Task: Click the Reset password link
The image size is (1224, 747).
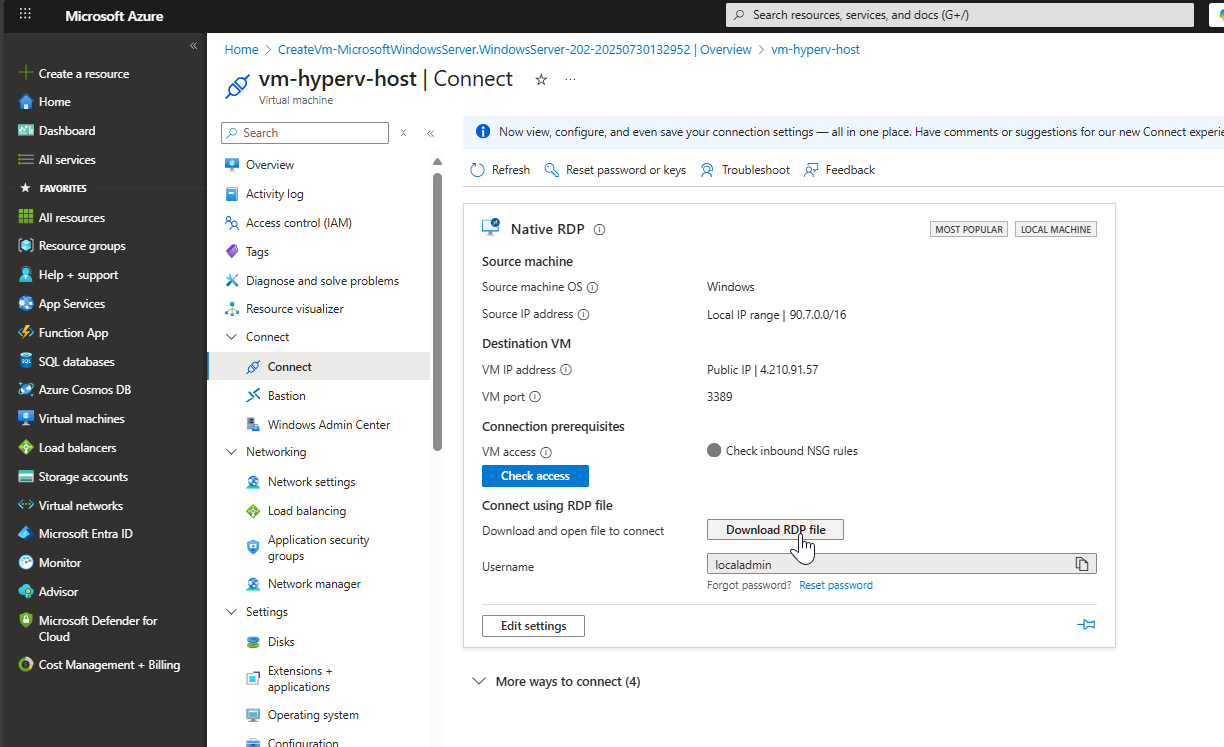Action: tap(836, 585)
